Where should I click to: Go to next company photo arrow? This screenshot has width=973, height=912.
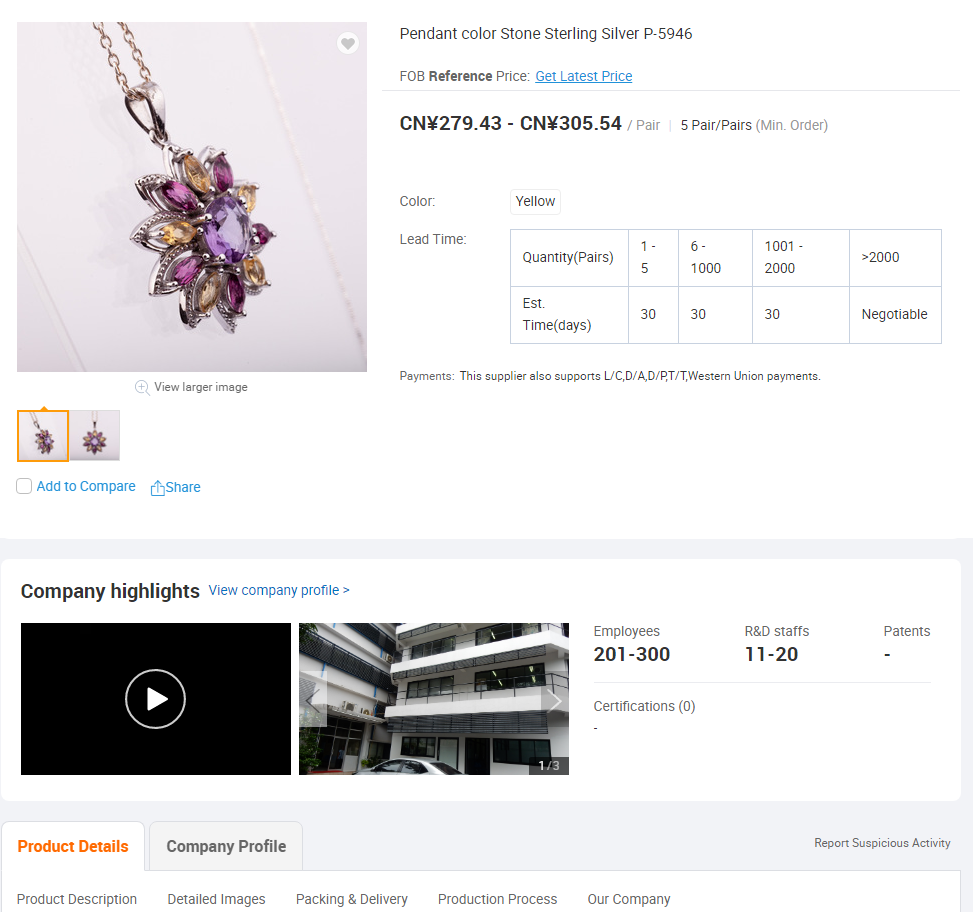coord(555,700)
